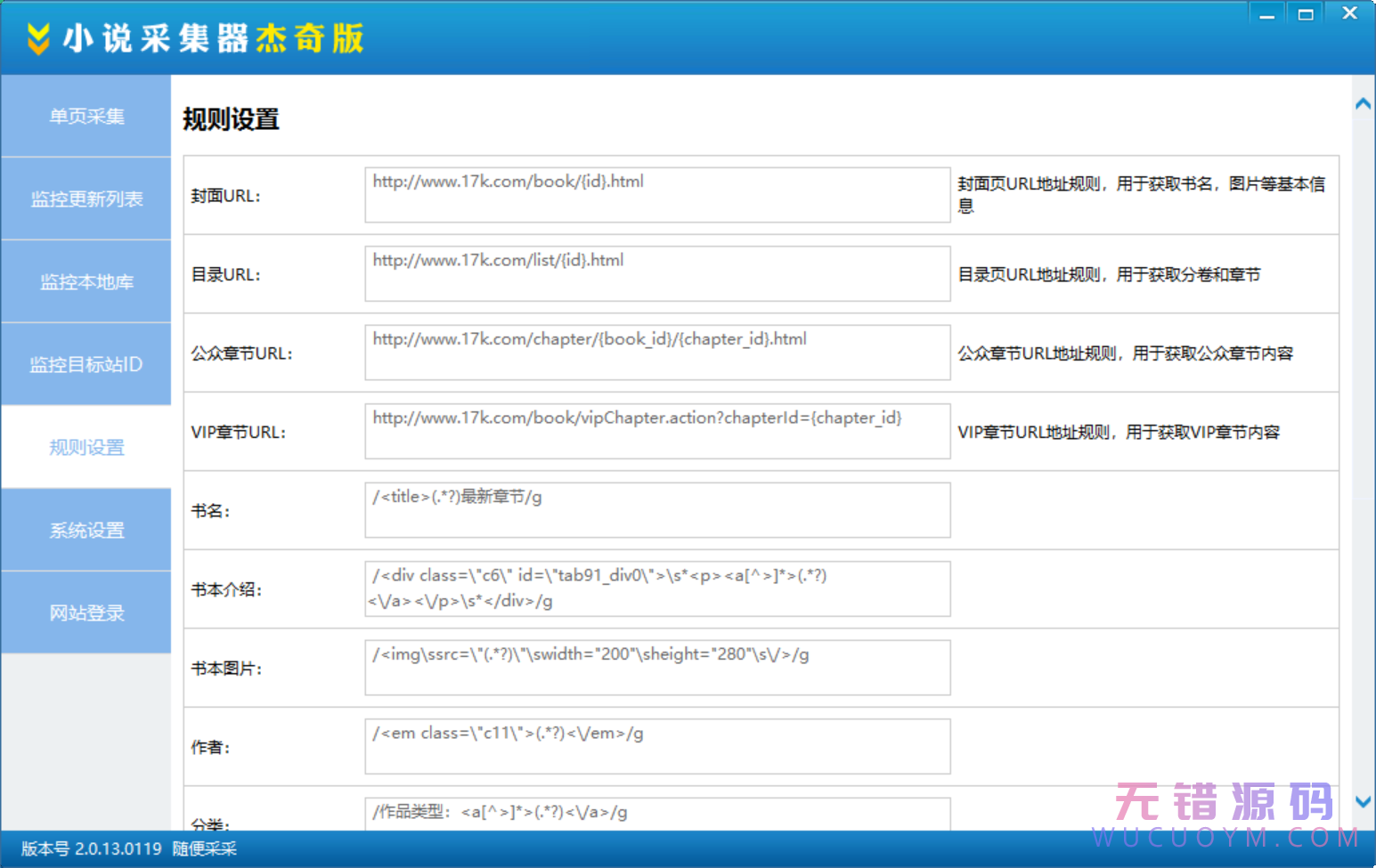
Task: Maximize the application window
Action: point(1306,14)
